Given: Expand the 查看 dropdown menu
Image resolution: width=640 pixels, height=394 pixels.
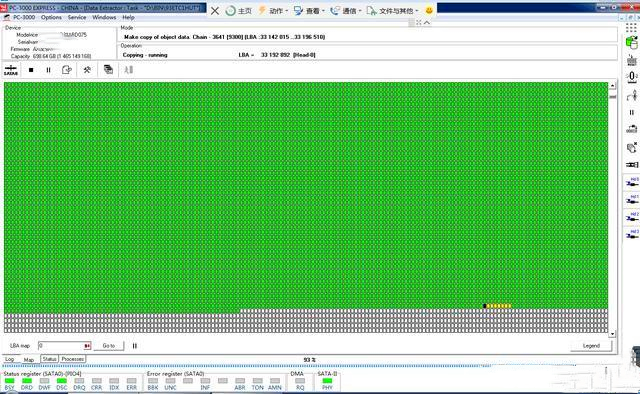Looking at the screenshot, I should coord(309,11).
